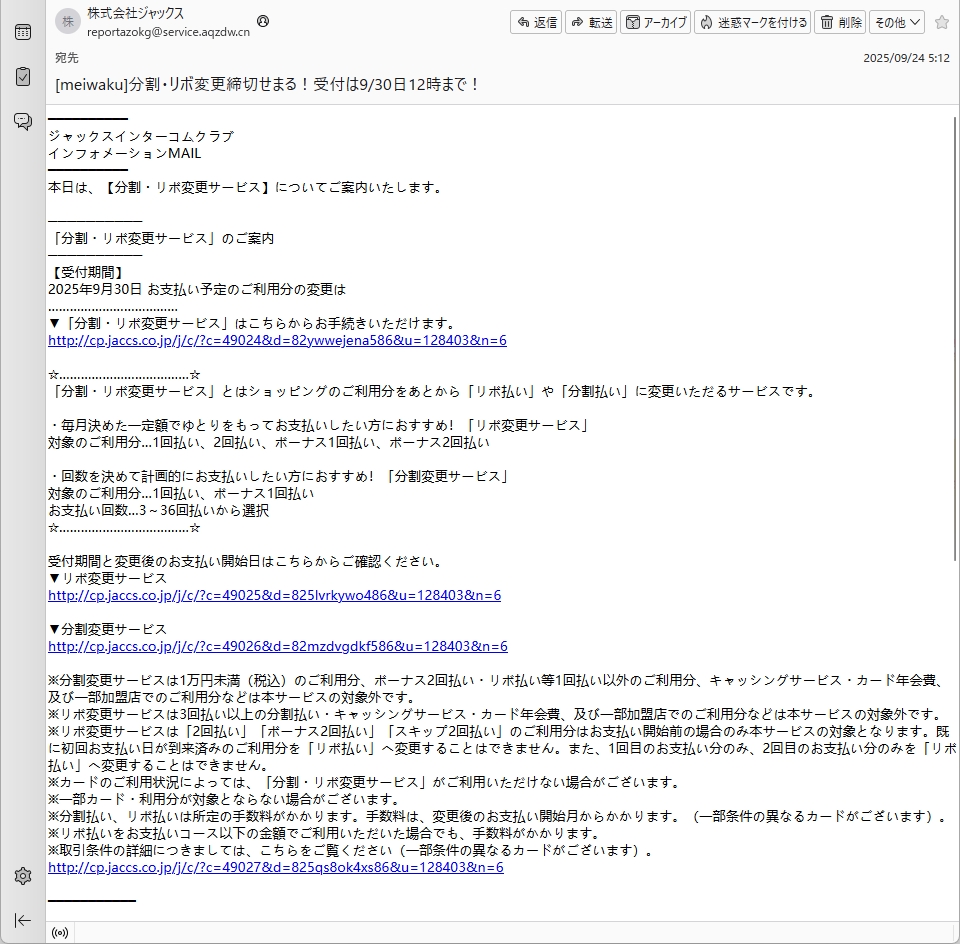The height and width of the screenshot is (944, 960).
Task: Open the link with c=49024
Action: pos(277,340)
